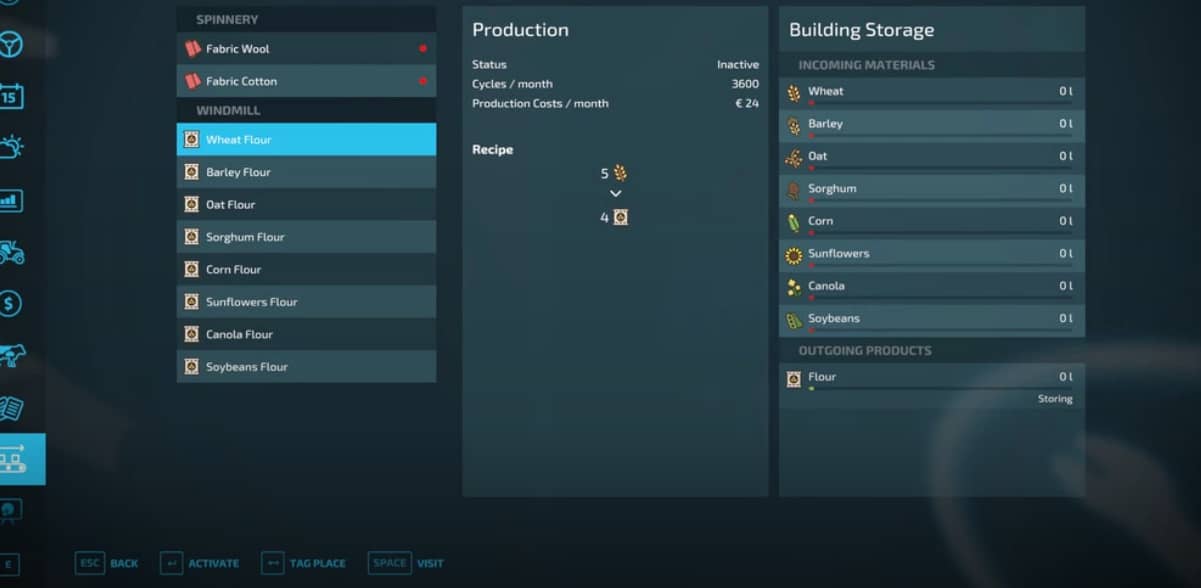Open the prices chart page
1201x588 pixels.
pos(11,200)
